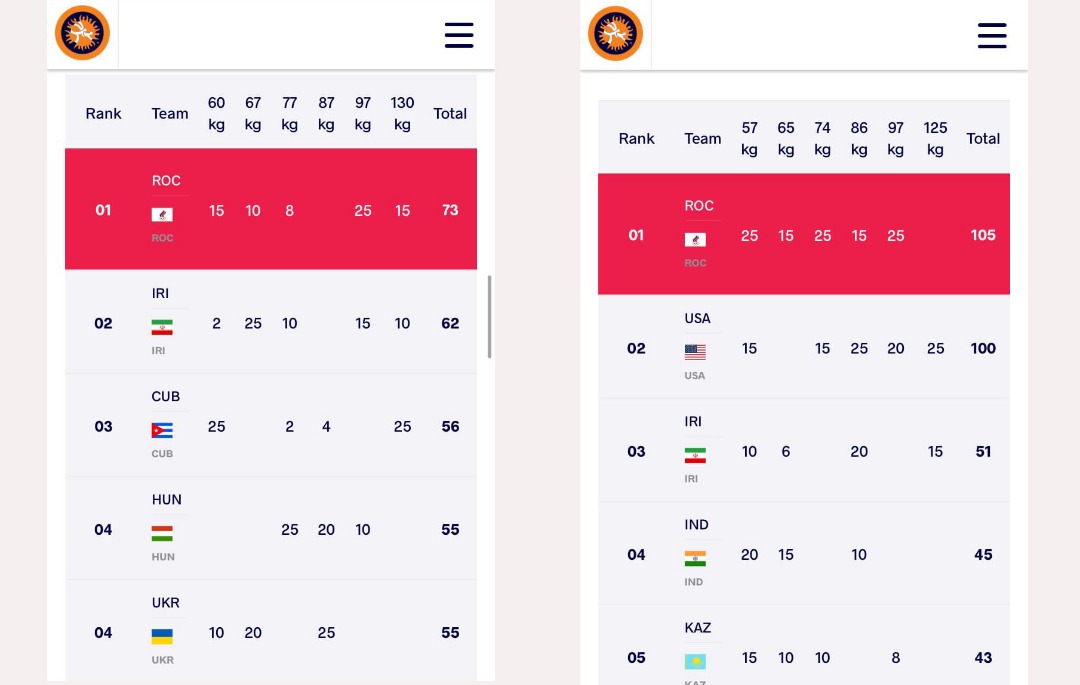
Task: Click the HUN team name link
Action: [167, 499]
